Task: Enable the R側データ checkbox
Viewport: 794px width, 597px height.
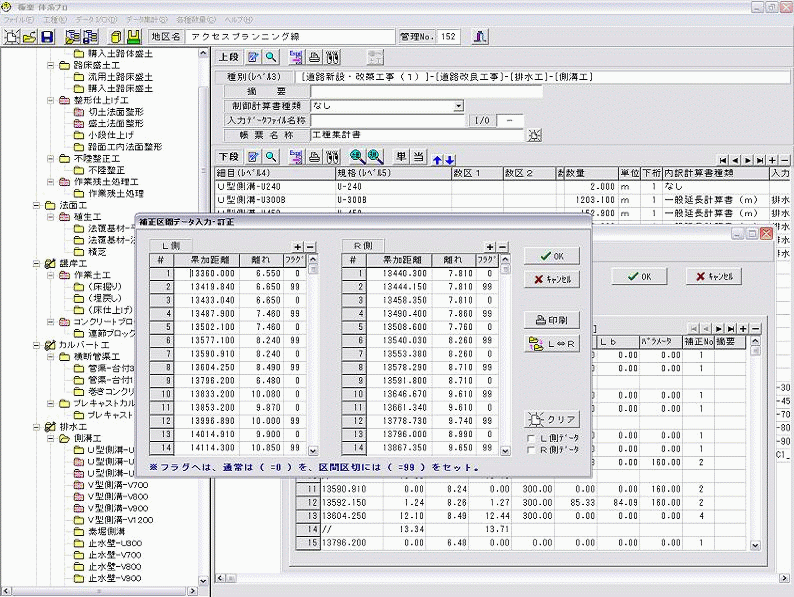Action: click(532, 452)
